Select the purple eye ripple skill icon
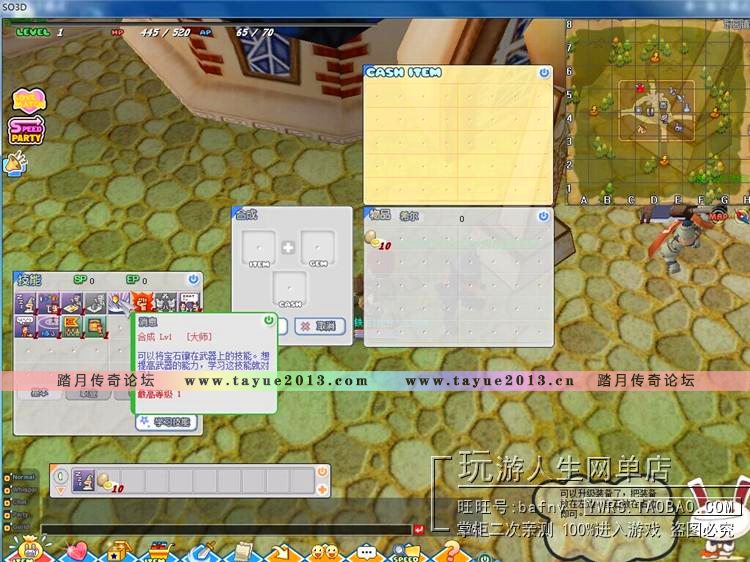This screenshot has height=562, width=750. point(49,327)
